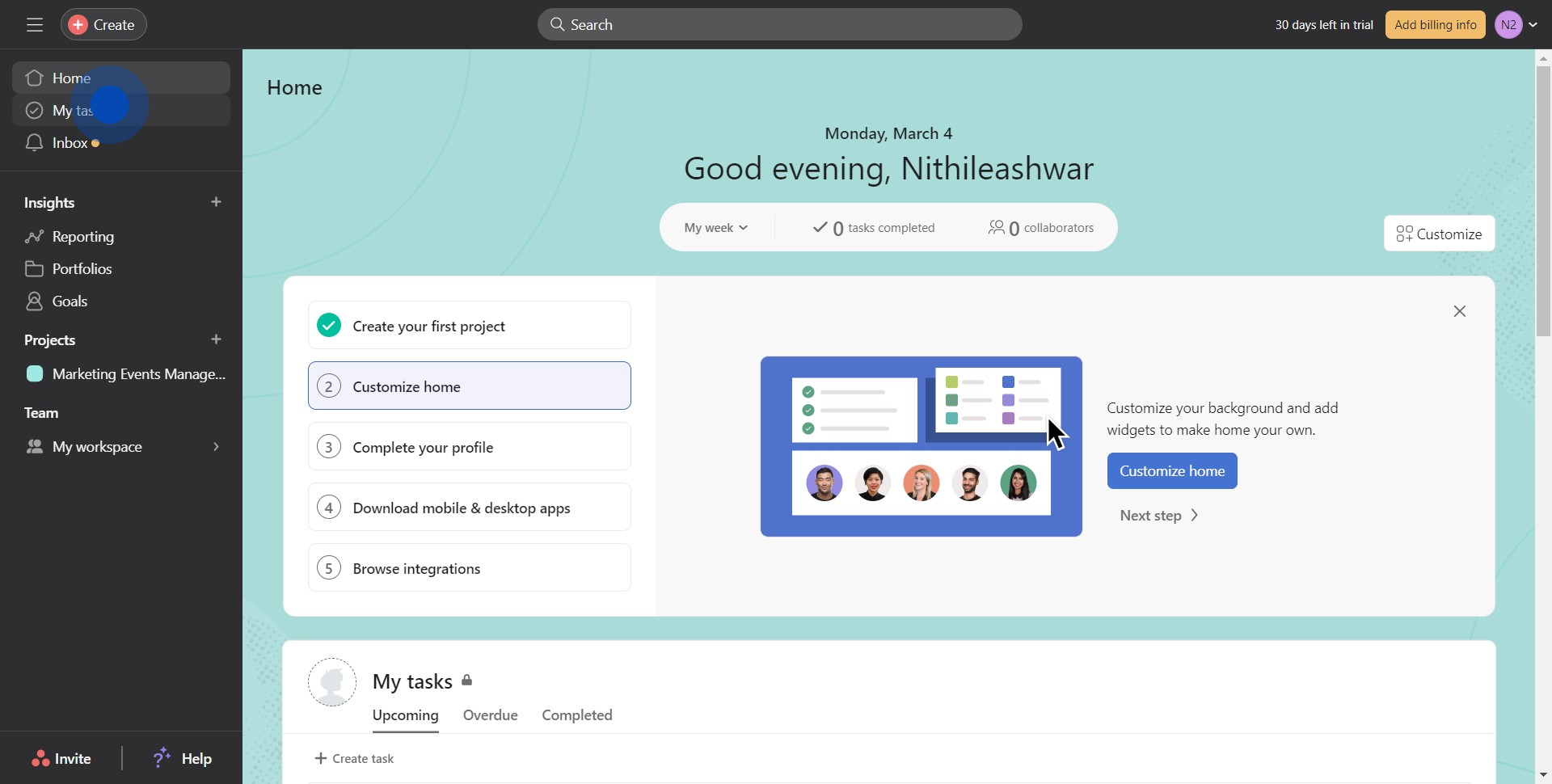Viewport: 1552px width, 784px height.
Task: Switch to the Completed tab
Action: point(577,715)
